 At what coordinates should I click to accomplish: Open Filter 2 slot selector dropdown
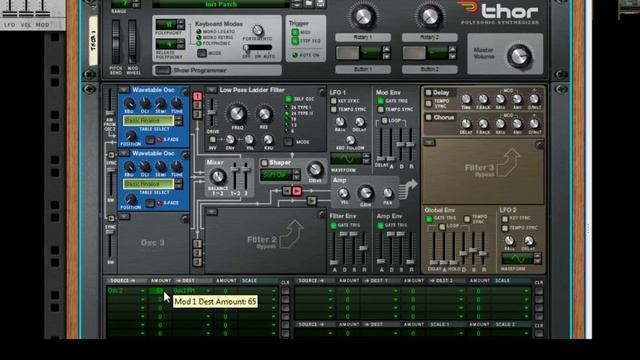[211, 212]
